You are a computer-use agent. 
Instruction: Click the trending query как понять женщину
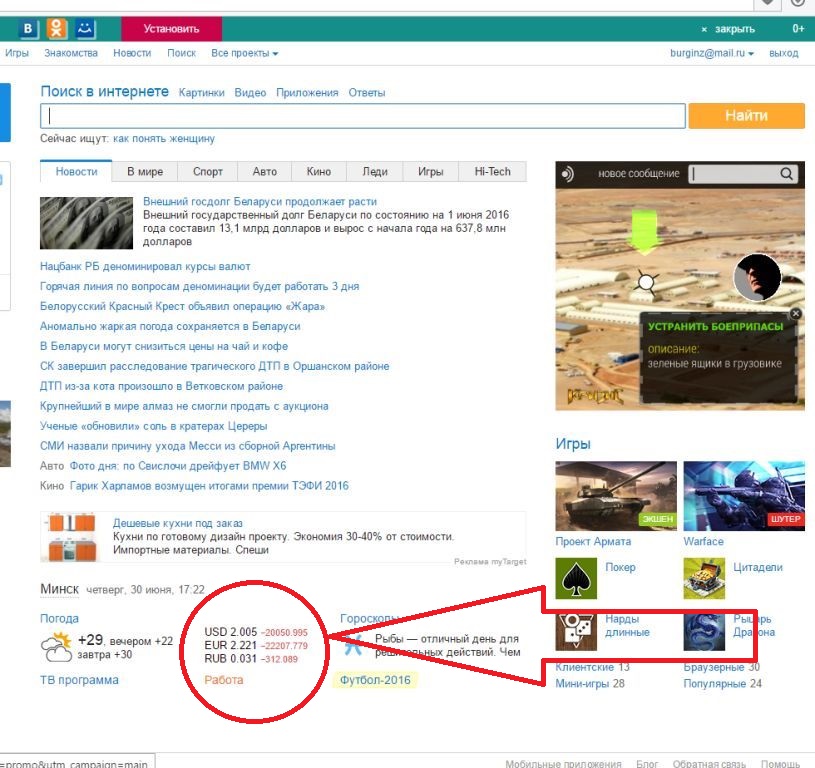click(x=164, y=139)
